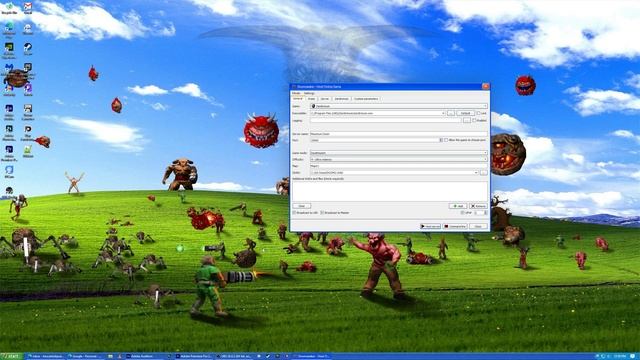Browse for the executable file

[451, 113]
